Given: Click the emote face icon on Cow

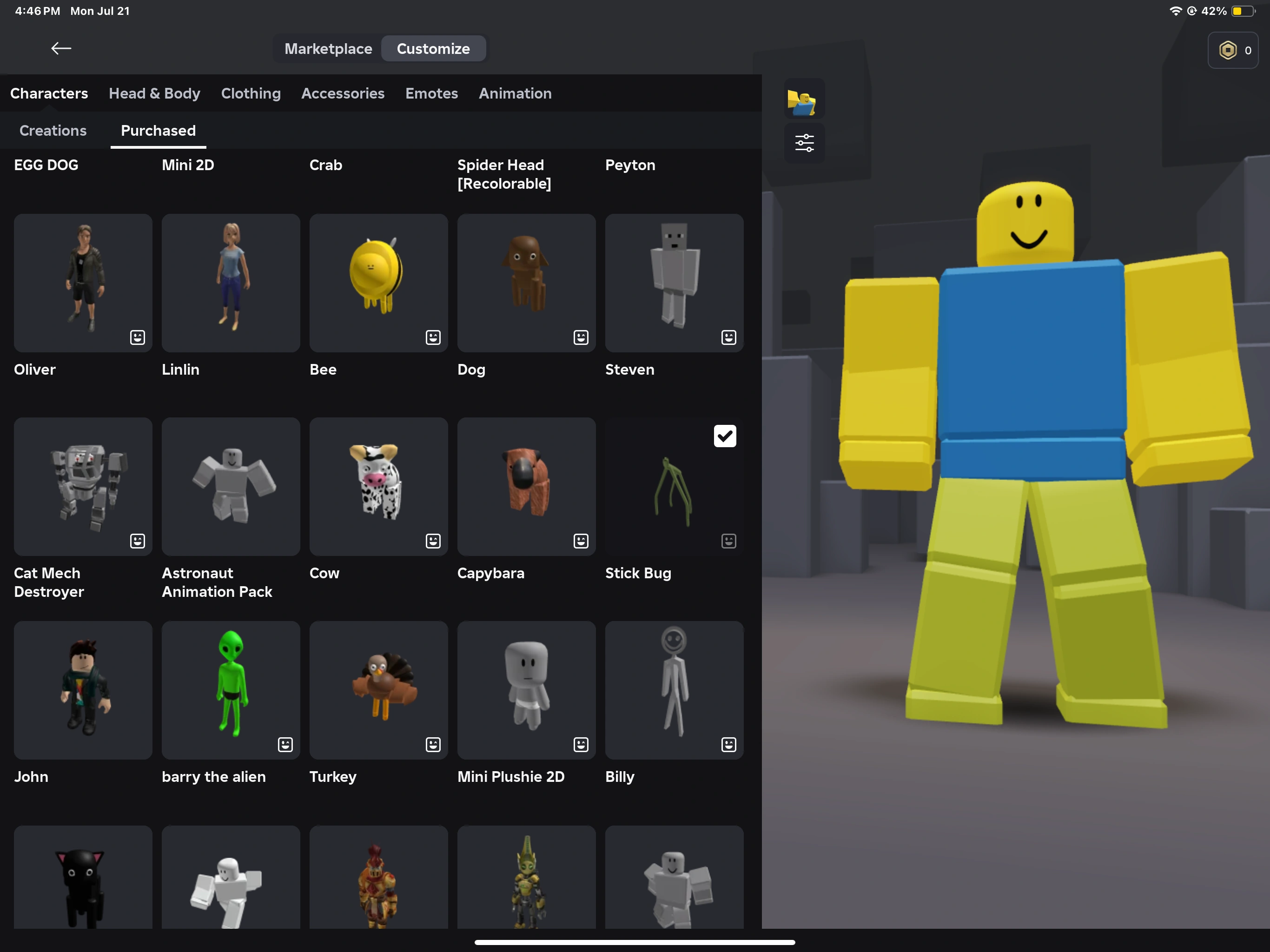Looking at the screenshot, I should pos(432,540).
